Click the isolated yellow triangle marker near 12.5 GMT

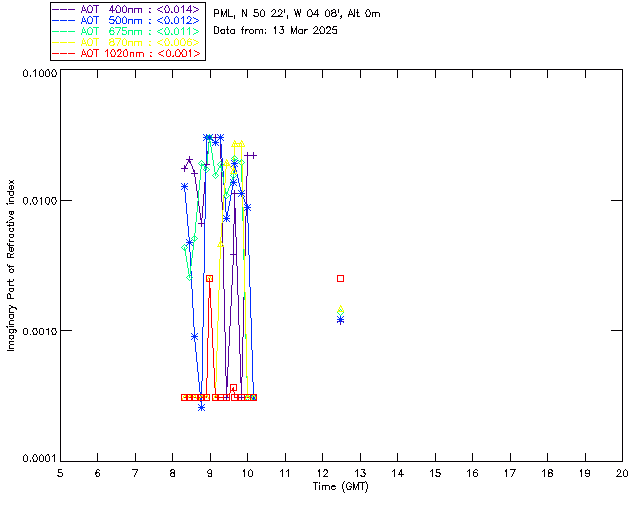pos(340,309)
